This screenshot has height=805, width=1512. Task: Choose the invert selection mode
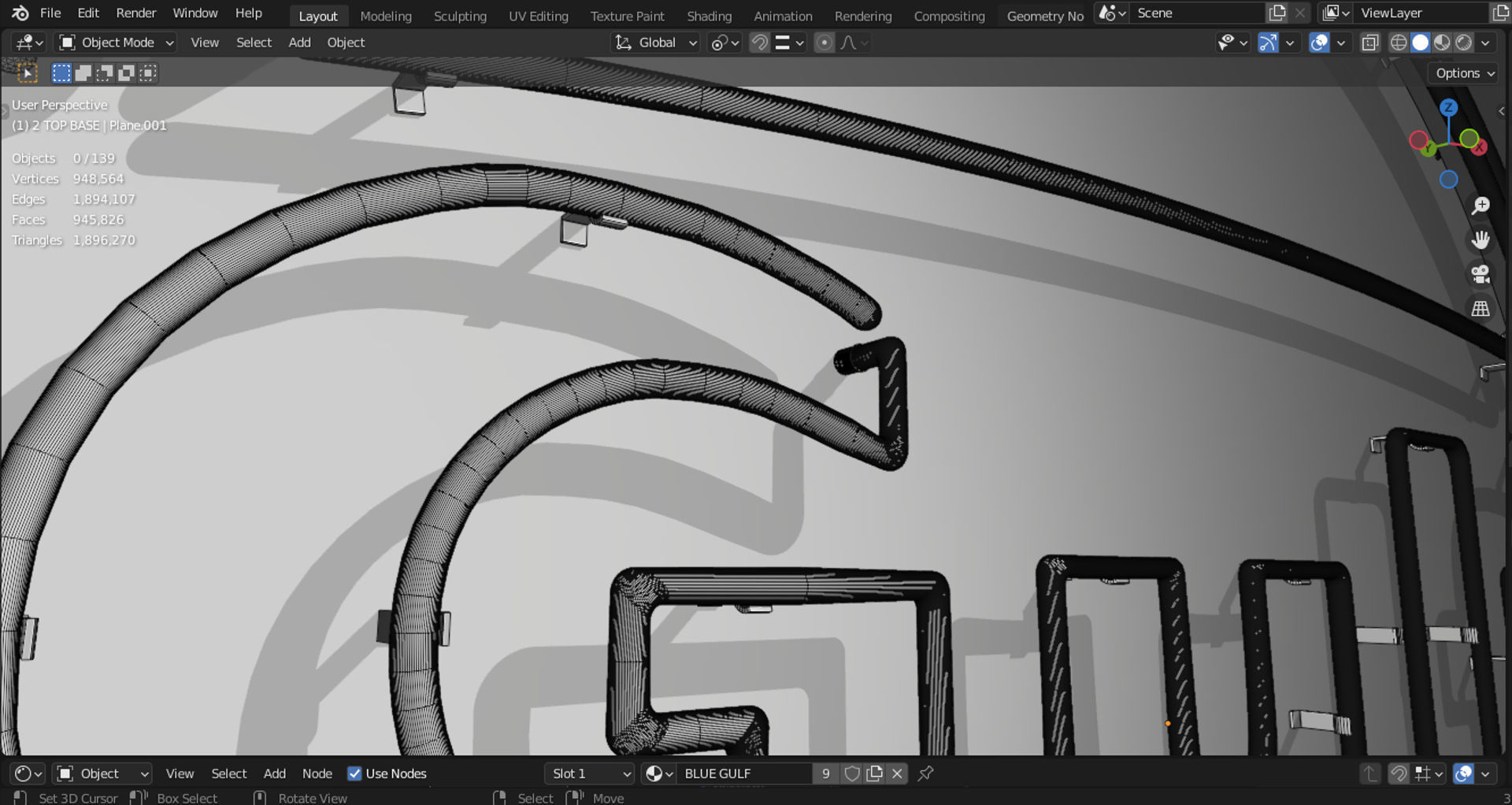pyautogui.click(x=125, y=73)
